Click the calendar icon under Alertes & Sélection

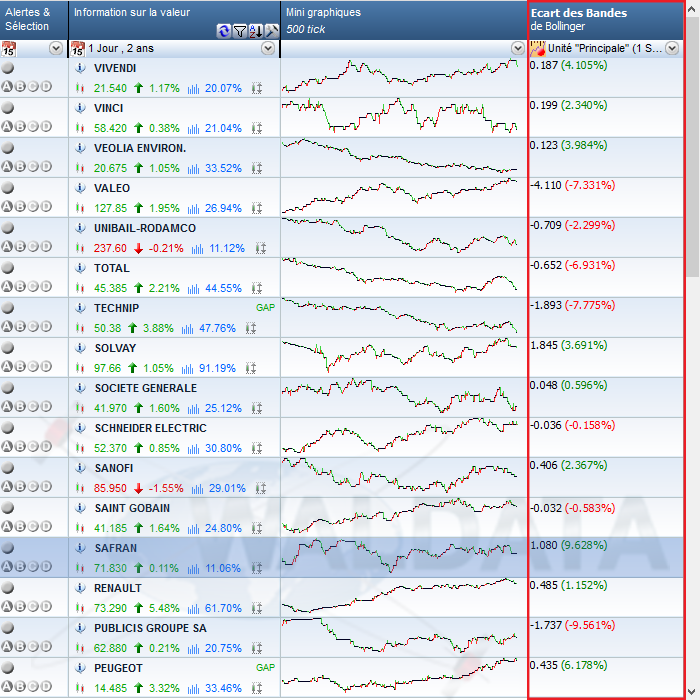tap(8, 48)
